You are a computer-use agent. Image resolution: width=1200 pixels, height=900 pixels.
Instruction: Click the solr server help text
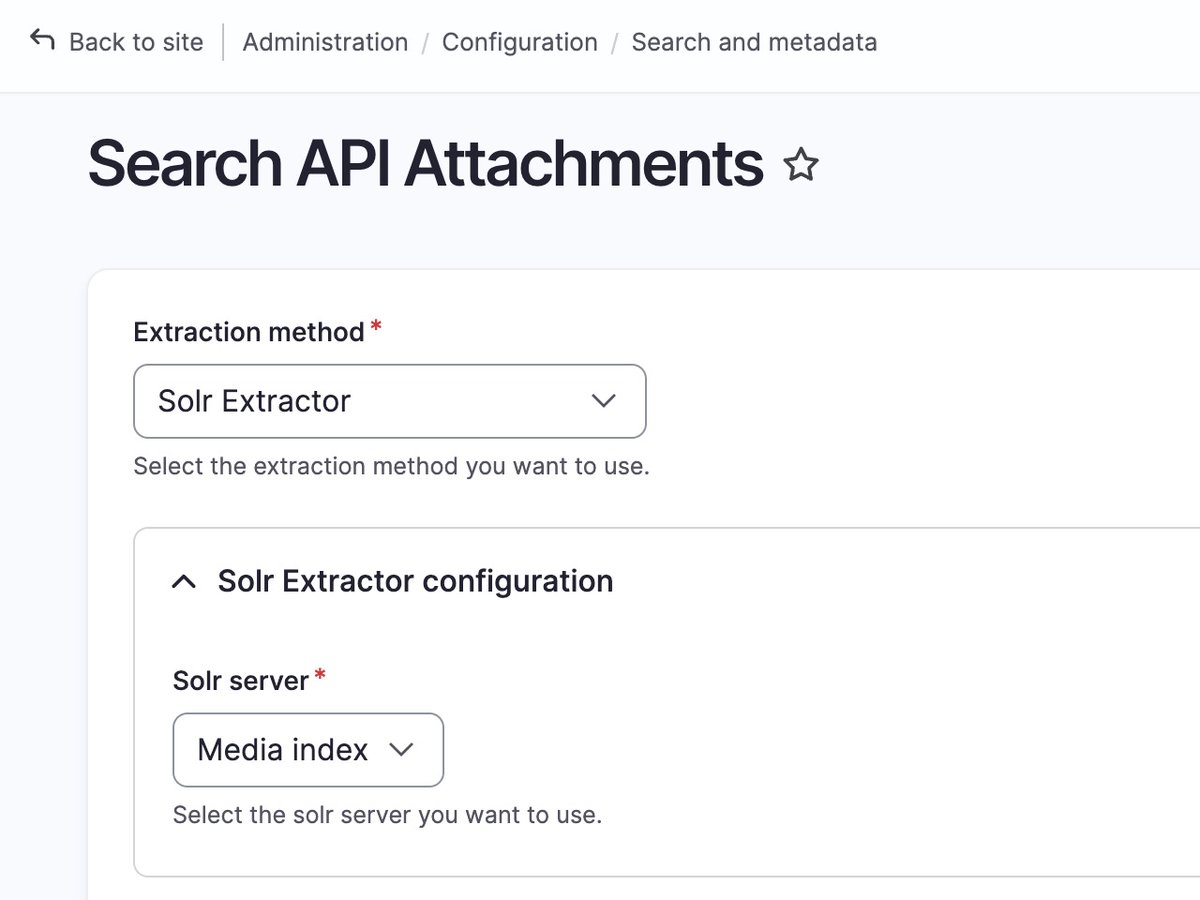click(387, 815)
